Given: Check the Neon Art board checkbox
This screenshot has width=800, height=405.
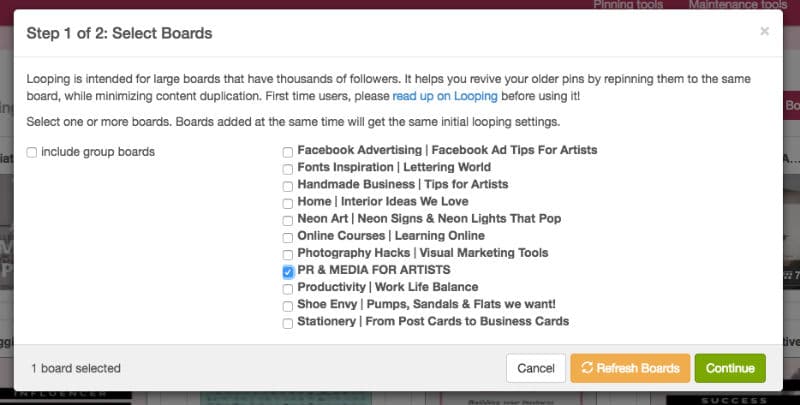Looking at the screenshot, I should pyautogui.click(x=288, y=220).
